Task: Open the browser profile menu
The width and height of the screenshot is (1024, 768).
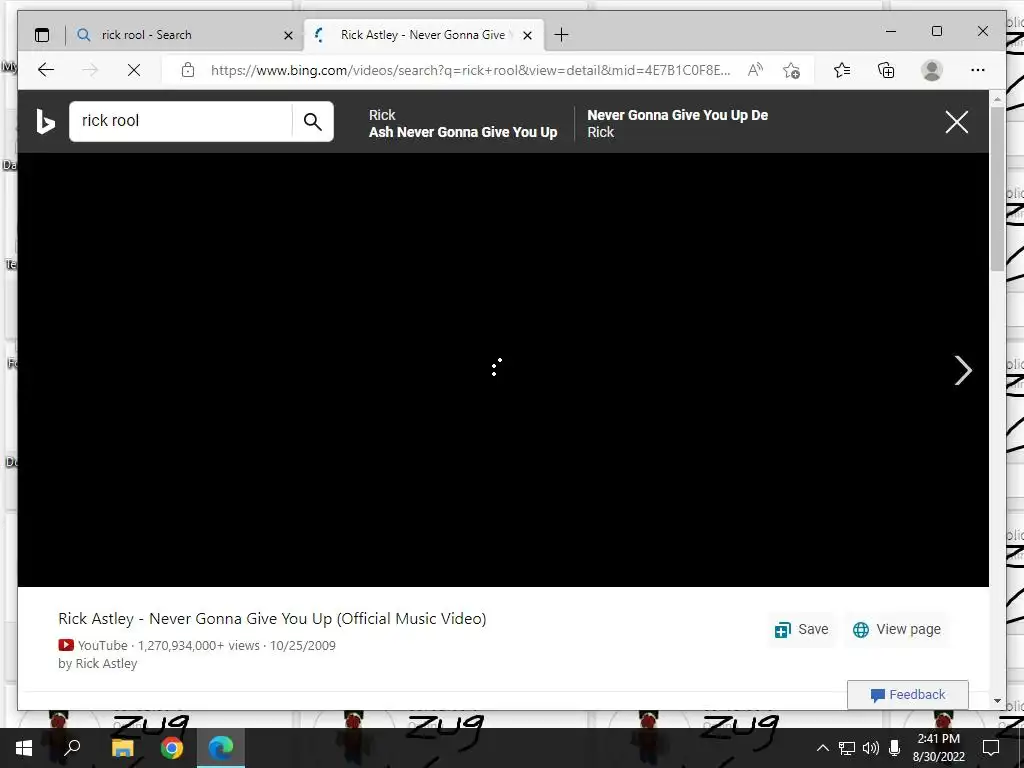Action: [x=932, y=70]
